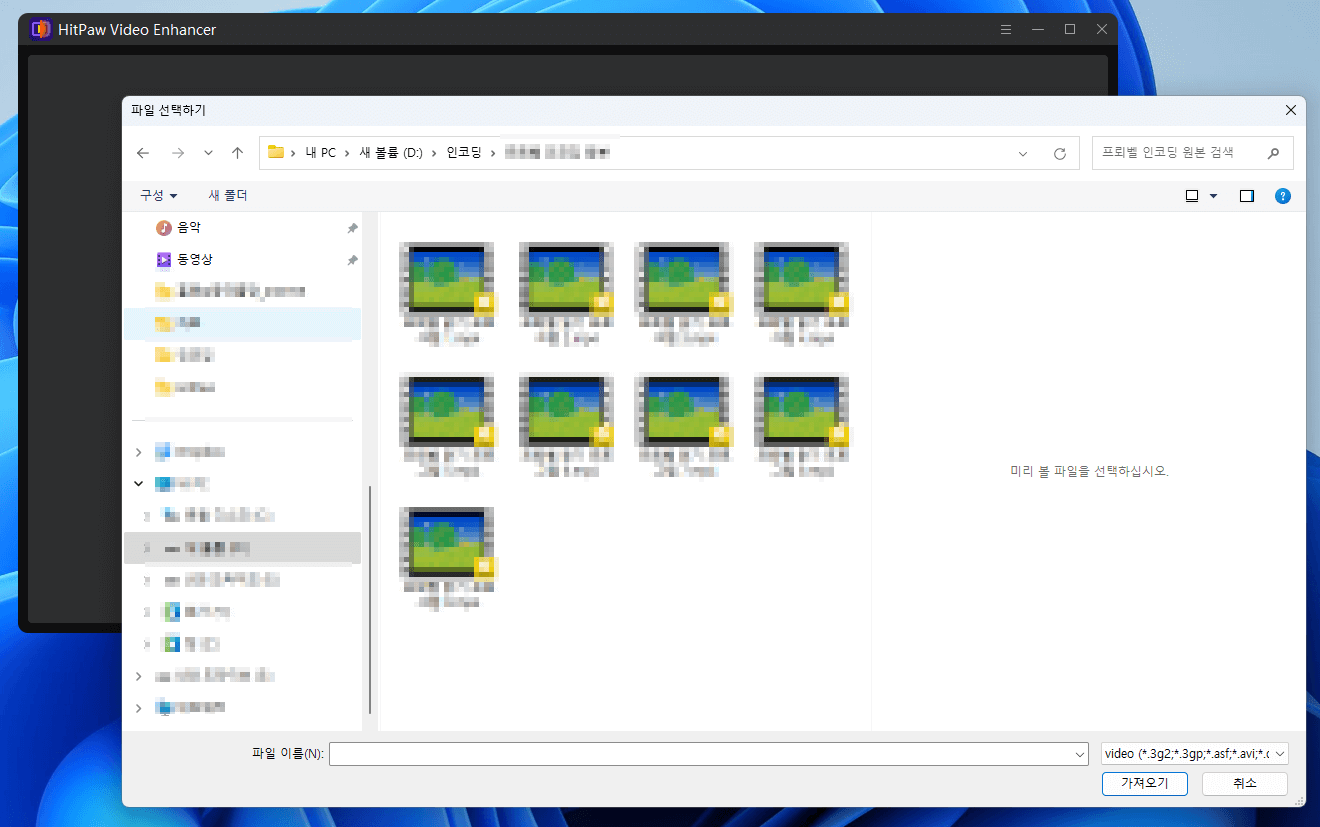Go up one folder level
Image resolution: width=1320 pixels, height=827 pixels.
[237, 153]
